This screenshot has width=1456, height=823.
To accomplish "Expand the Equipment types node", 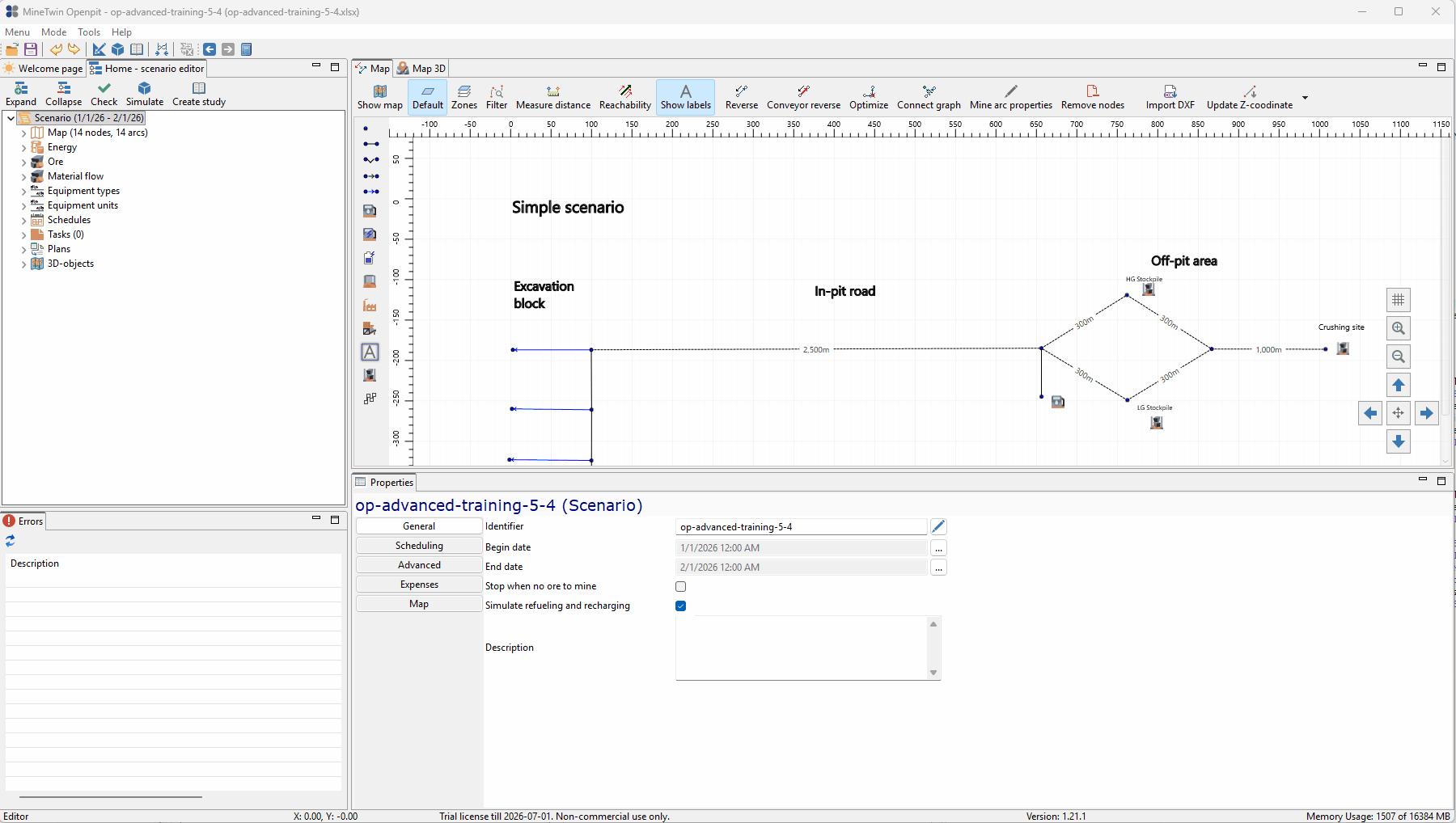I will (23, 192).
